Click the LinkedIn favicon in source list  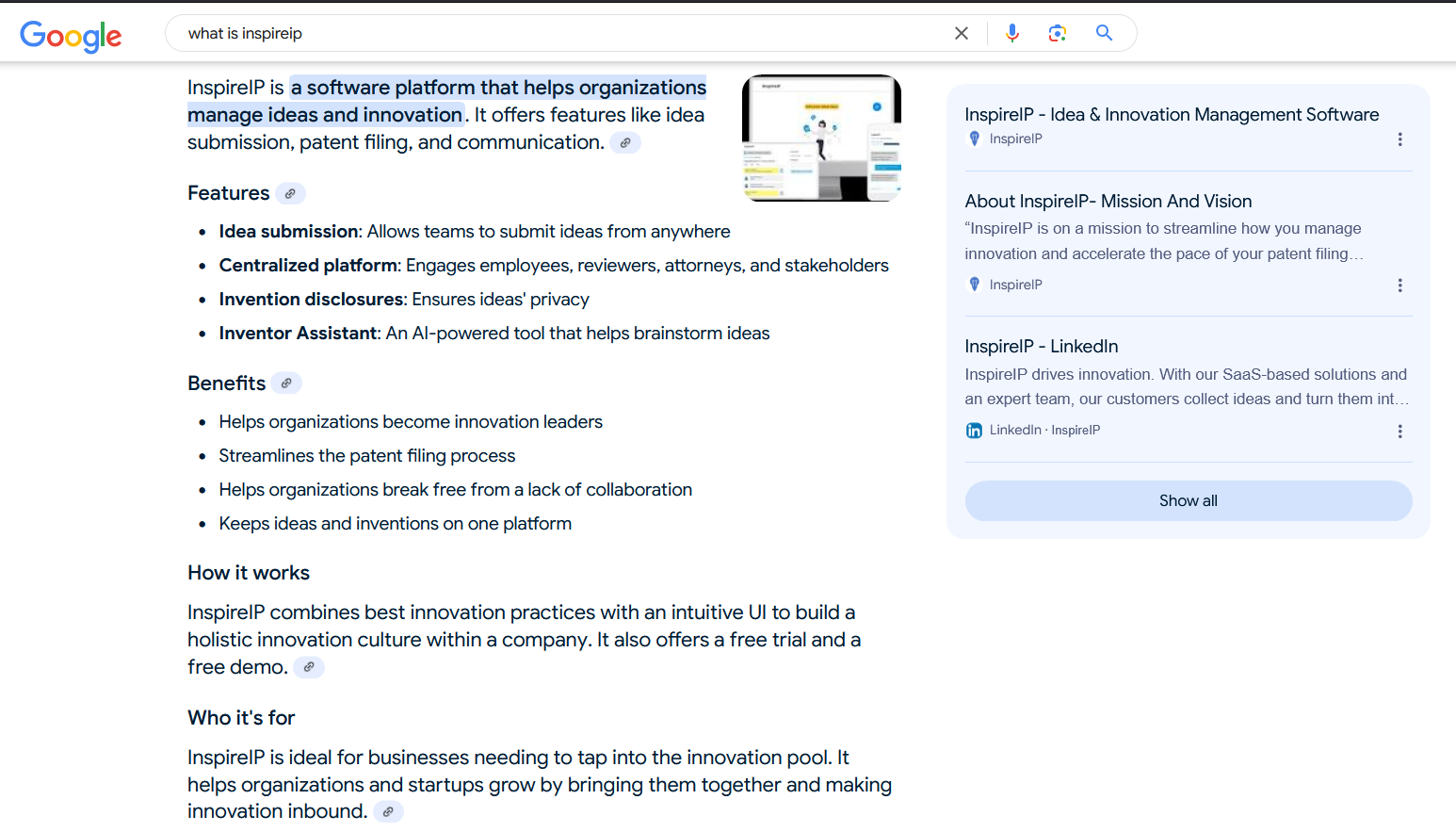point(974,431)
